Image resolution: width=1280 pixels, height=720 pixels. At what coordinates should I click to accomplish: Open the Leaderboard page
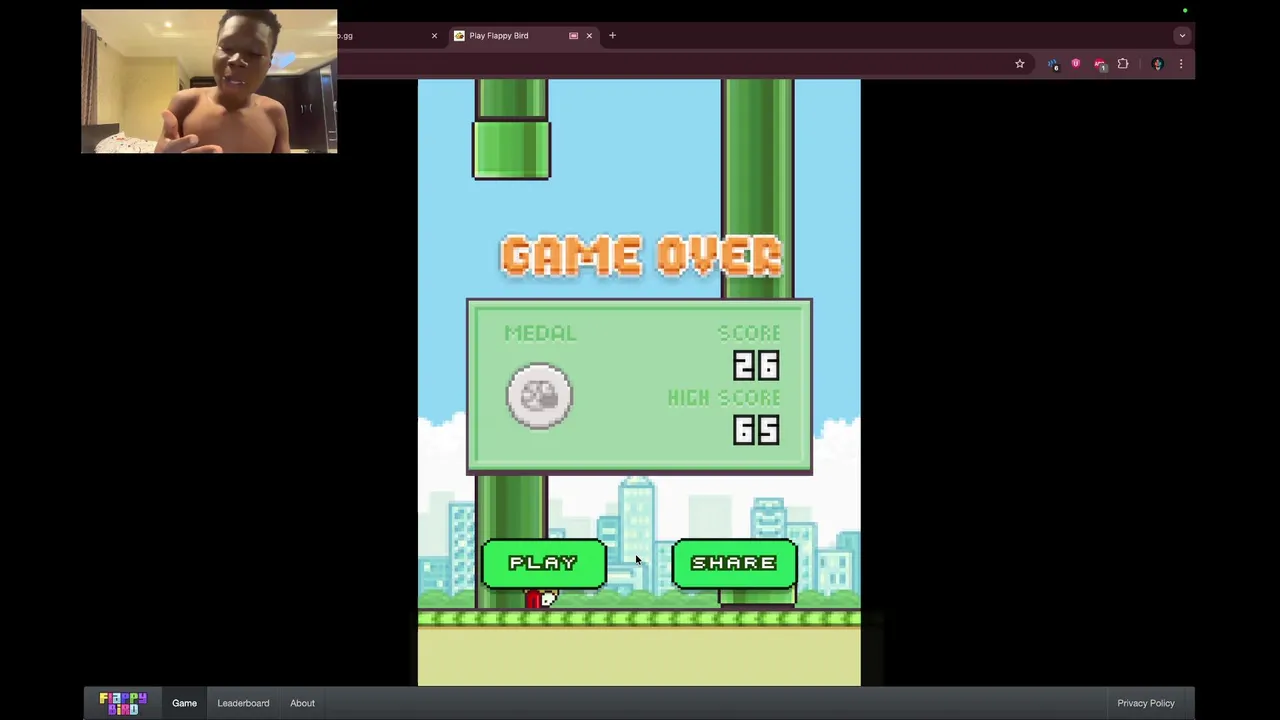(x=243, y=703)
